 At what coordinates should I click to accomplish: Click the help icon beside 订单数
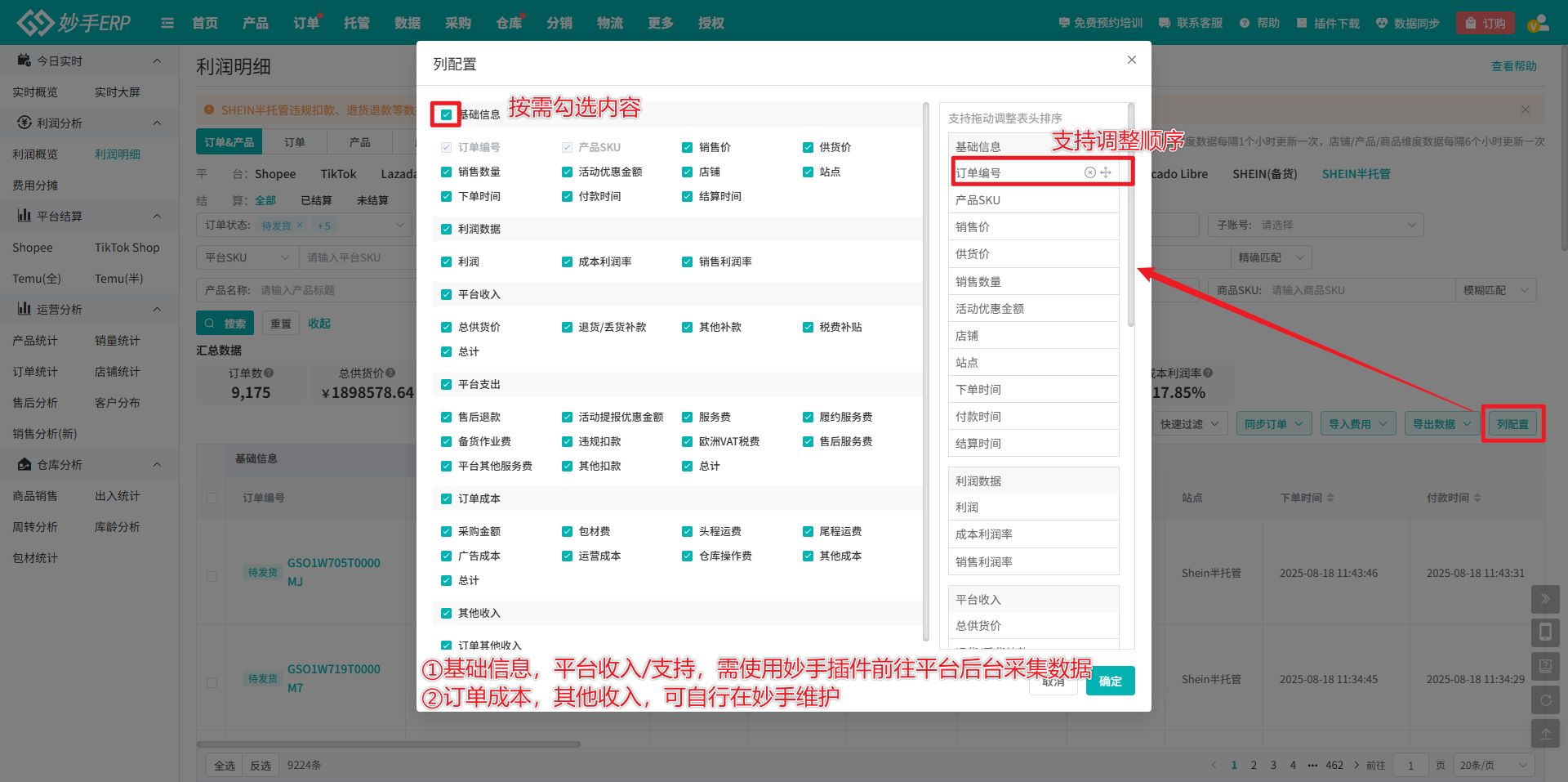[x=269, y=373]
